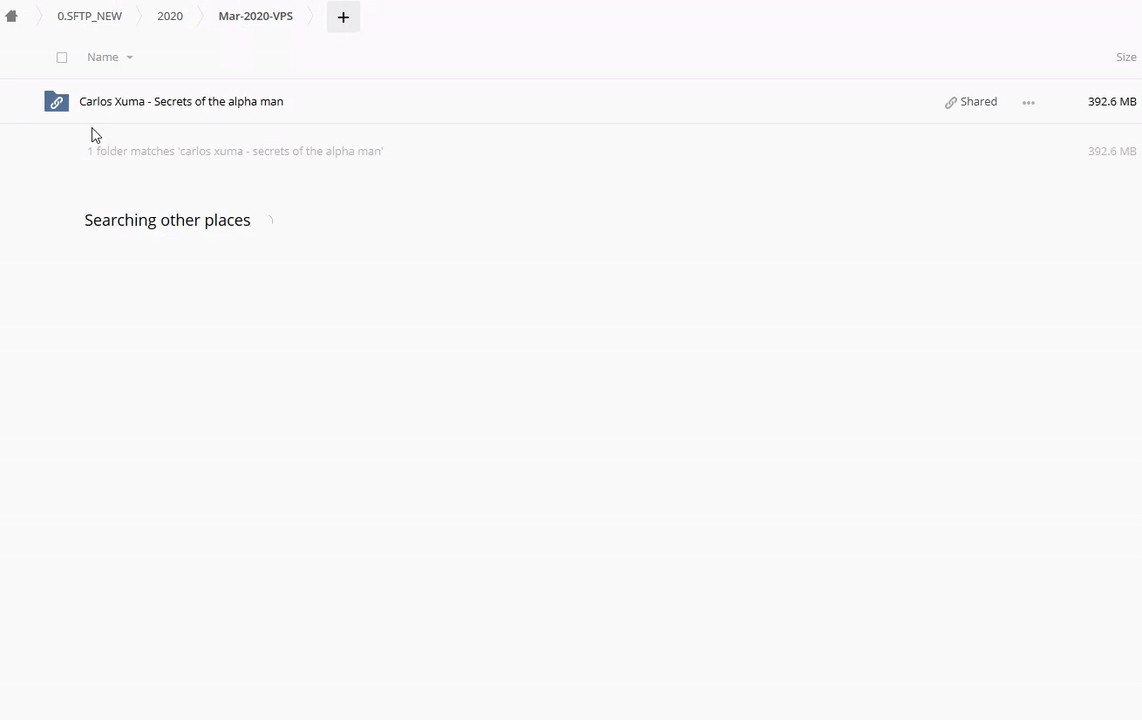This screenshot has width=1142, height=720.
Task: Click the 392.6 MB size of the folder row
Action: (x=1111, y=102)
